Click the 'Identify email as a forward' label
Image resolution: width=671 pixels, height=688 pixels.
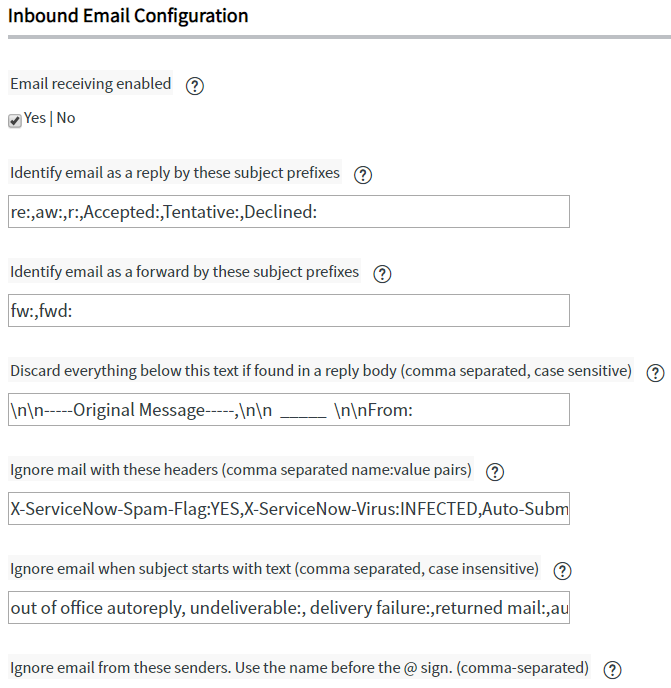184,272
